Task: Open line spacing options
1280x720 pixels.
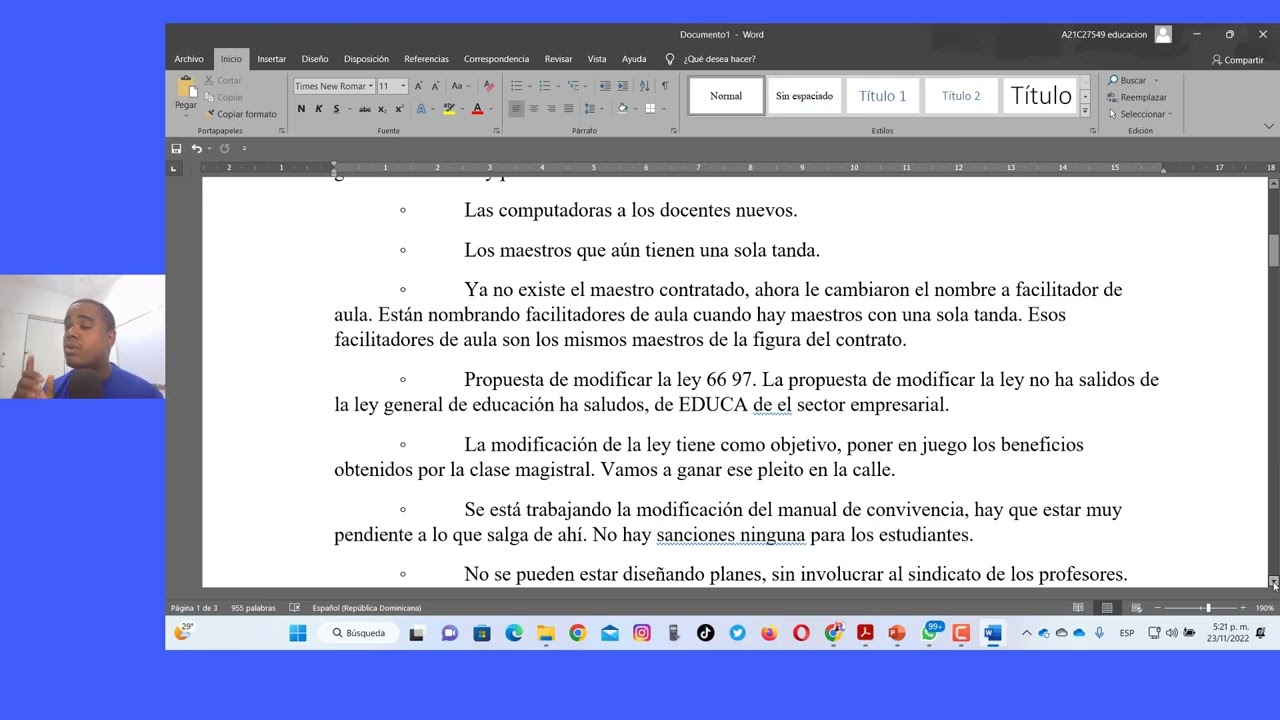Action: point(590,109)
